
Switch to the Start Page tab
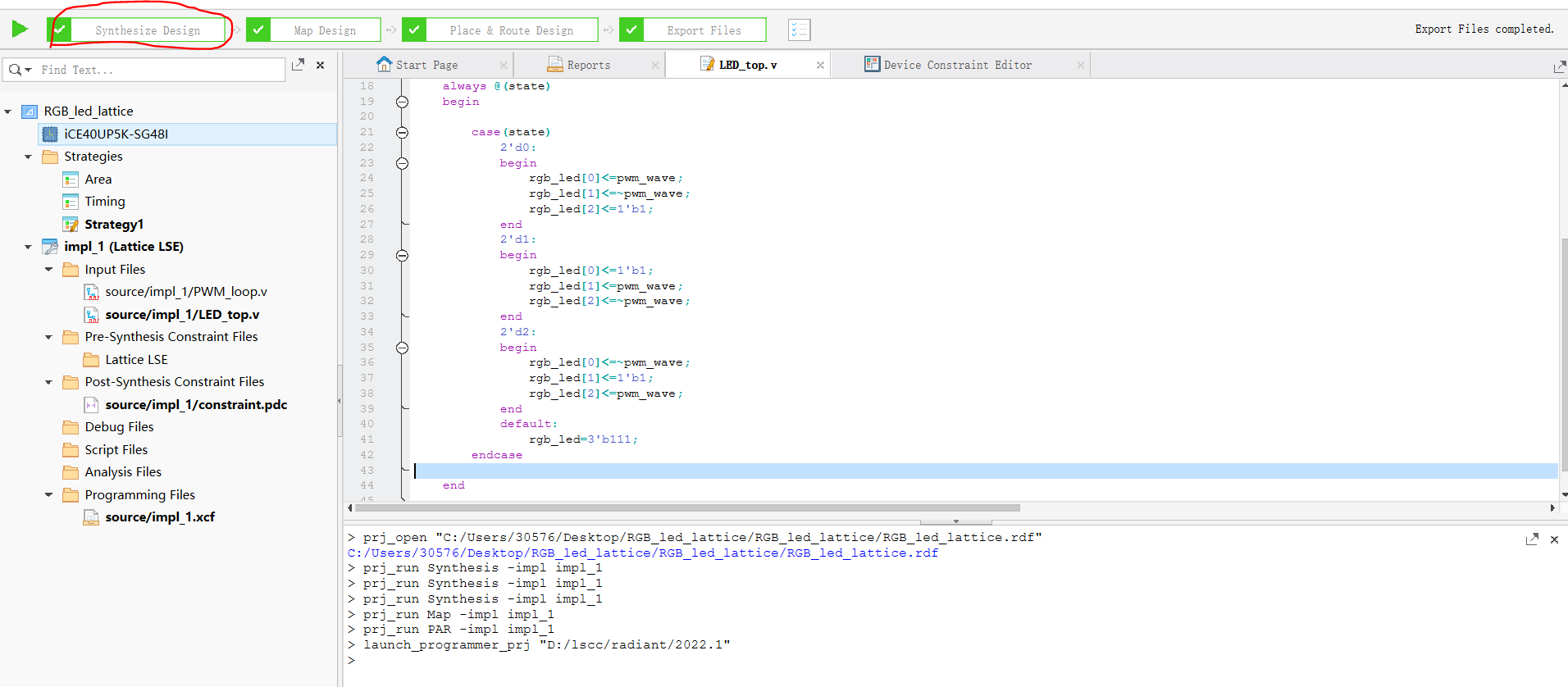tap(426, 65)
